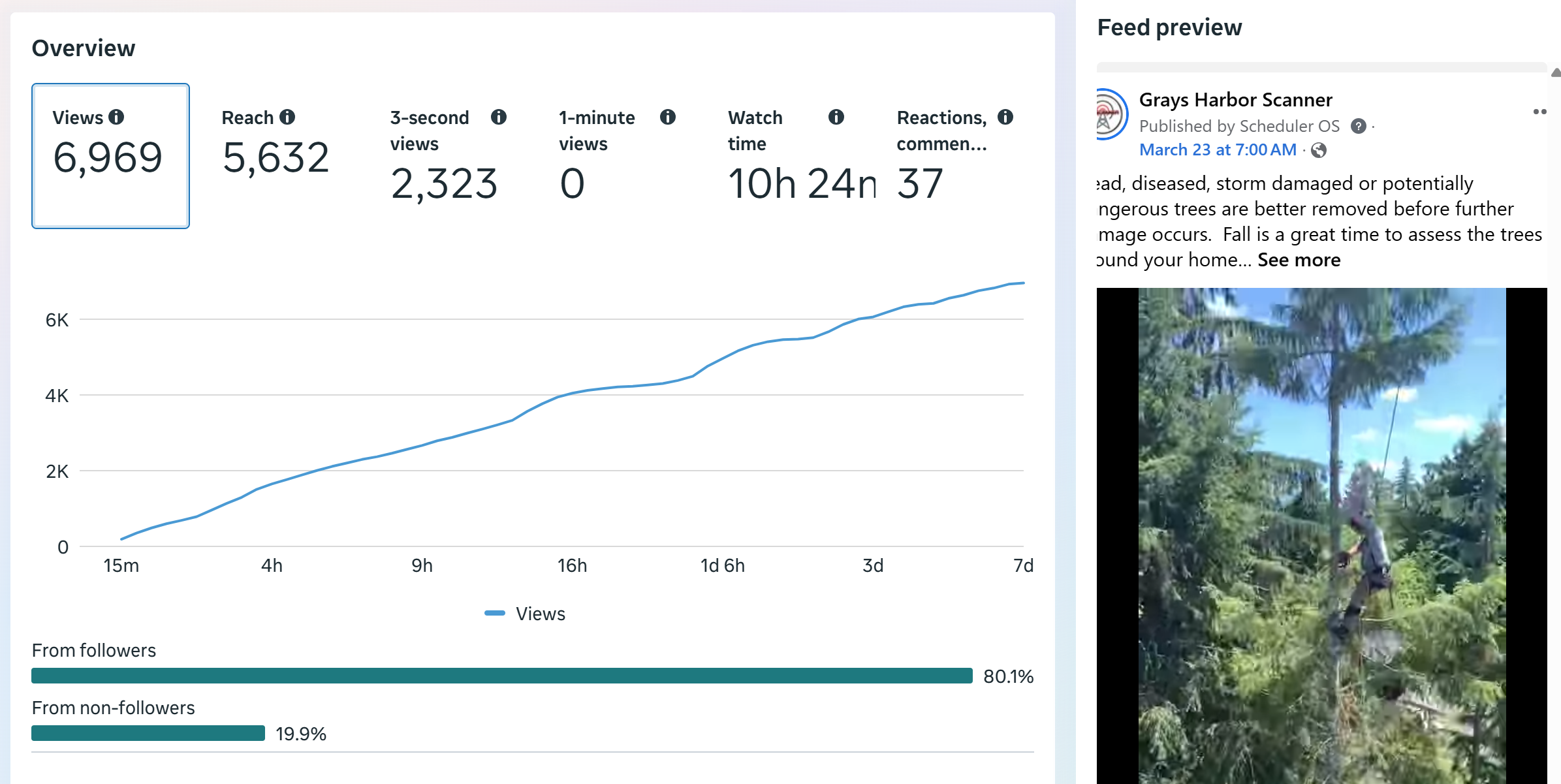Click the 1-minute views info icon
1561x784 pixels.
pyautogui.click(x=667, y=117)
